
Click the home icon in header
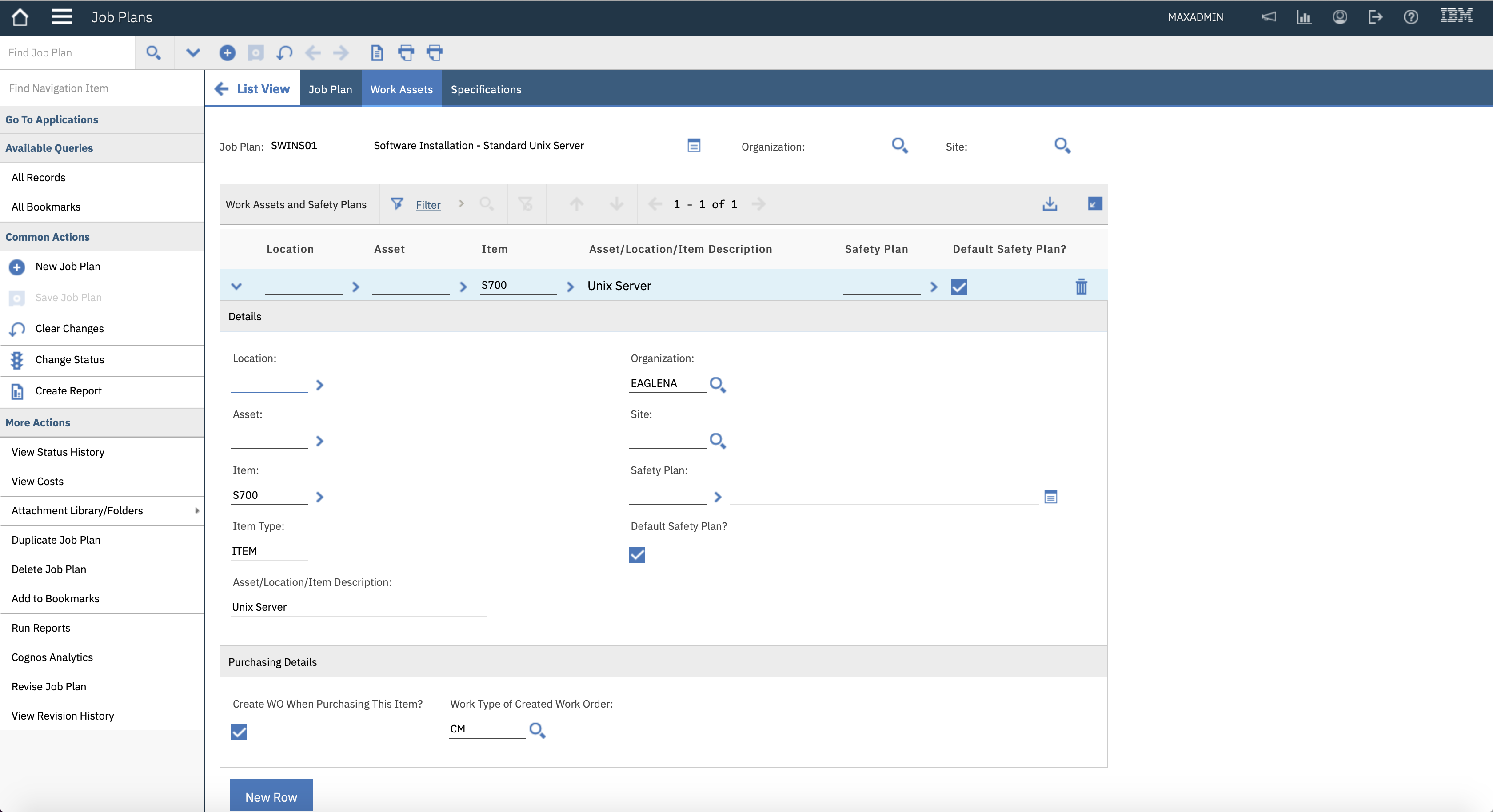pos(20,17)
